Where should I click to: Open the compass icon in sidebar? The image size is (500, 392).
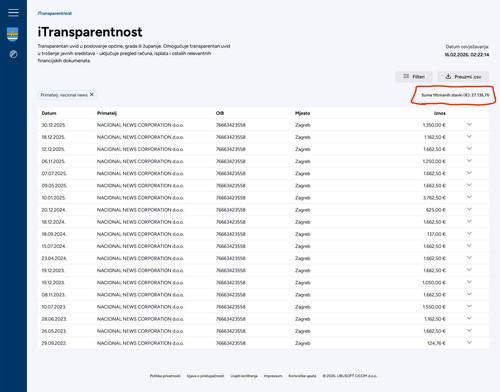13,54
